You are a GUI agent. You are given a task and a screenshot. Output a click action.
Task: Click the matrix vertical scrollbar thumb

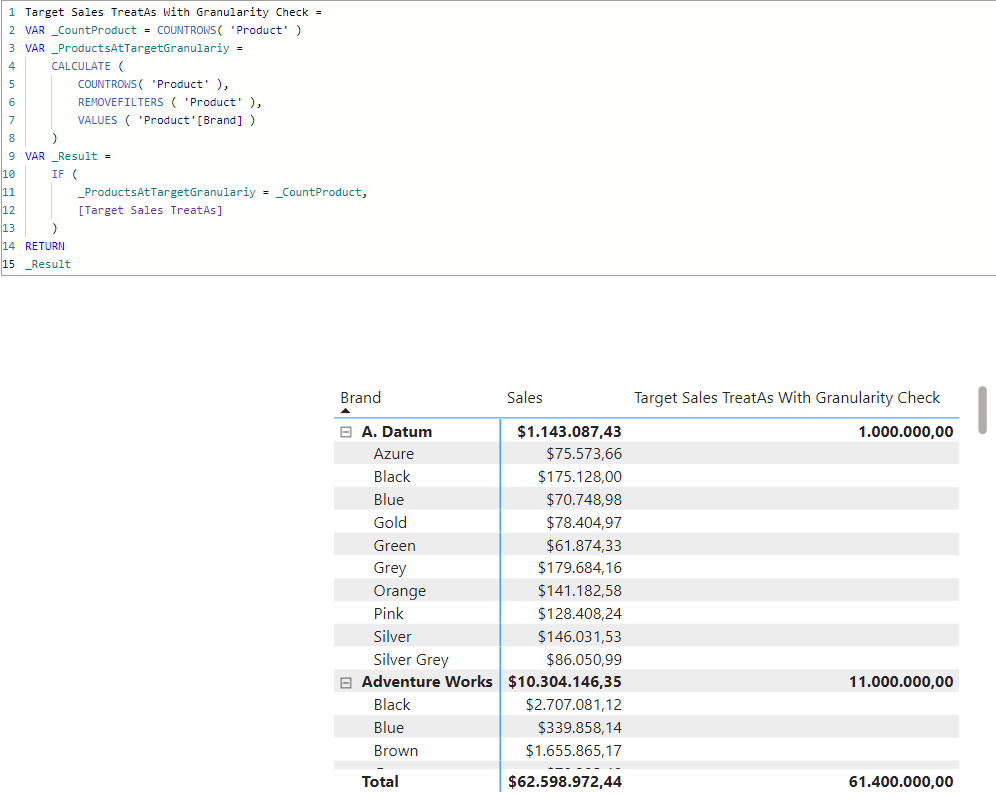[x=982, y=410]
